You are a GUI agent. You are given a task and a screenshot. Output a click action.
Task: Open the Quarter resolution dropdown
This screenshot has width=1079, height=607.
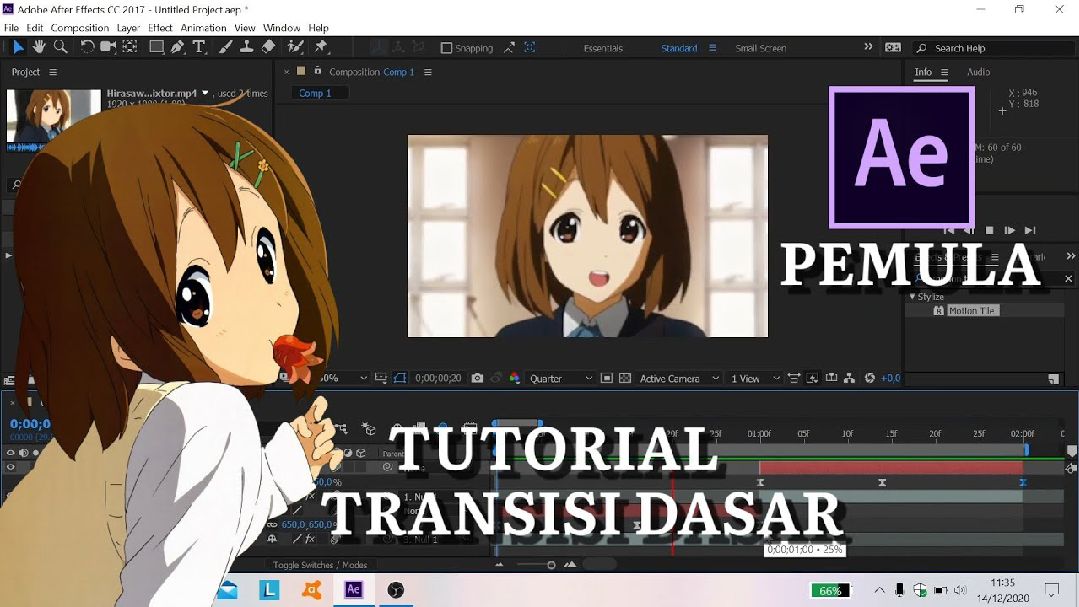point(560,378)
